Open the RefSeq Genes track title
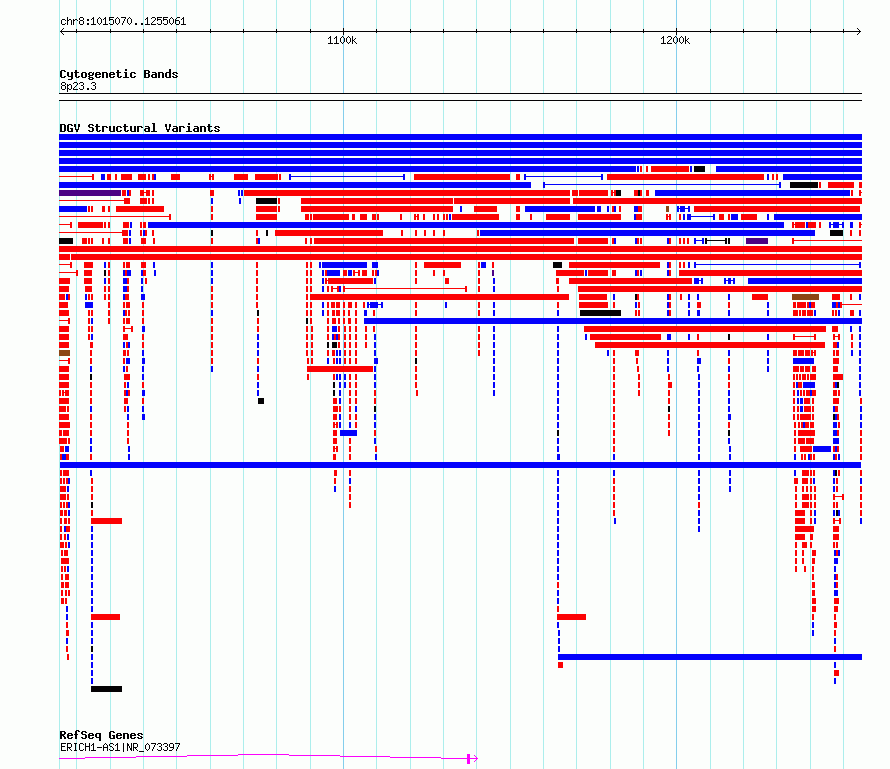This screenshot has width=890, height=769. click(x=101, y=735)
